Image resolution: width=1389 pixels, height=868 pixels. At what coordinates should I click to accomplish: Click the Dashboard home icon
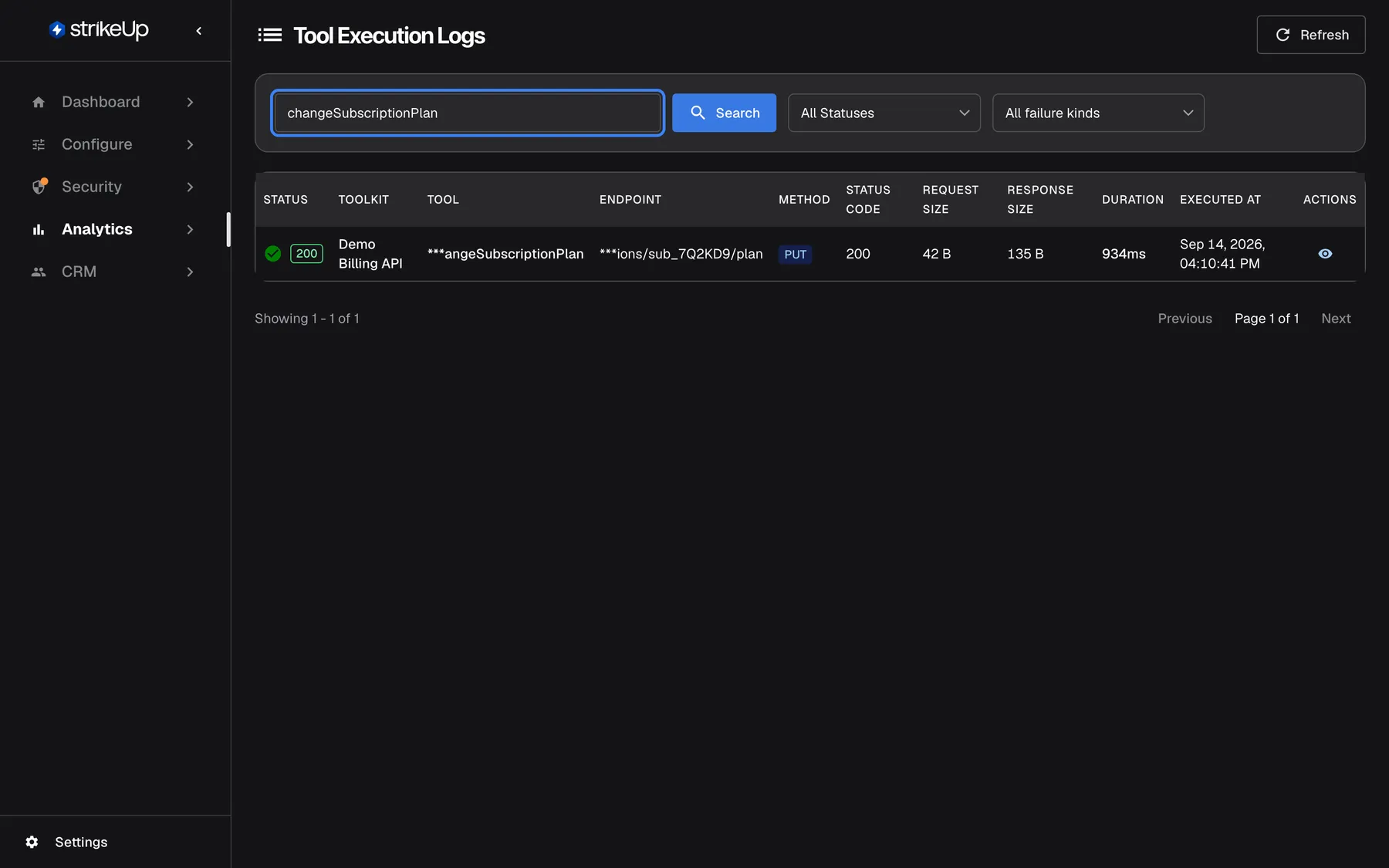pyautogui.click(x=39, y=102)
